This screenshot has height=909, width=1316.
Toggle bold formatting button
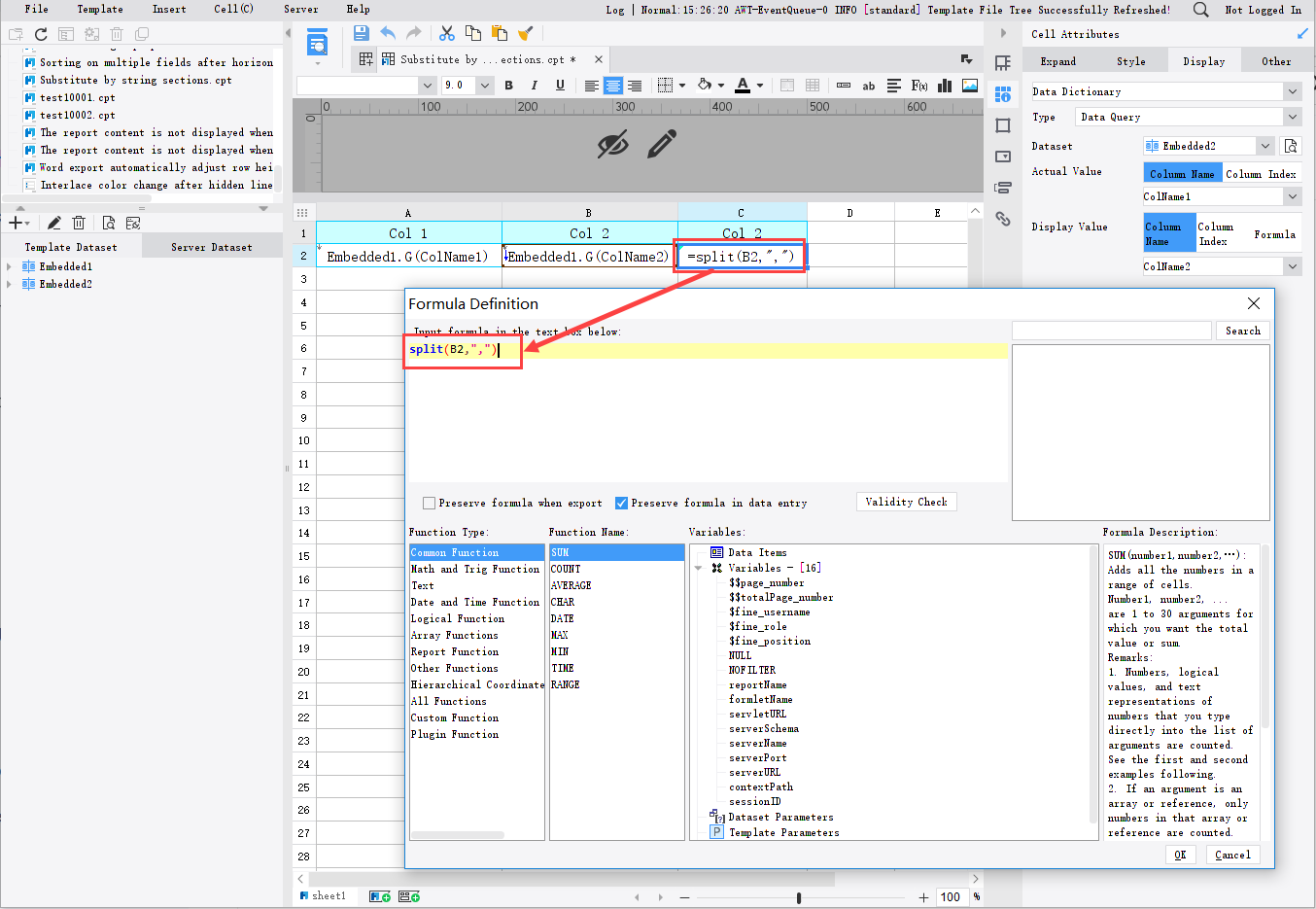tap(509, 86)
